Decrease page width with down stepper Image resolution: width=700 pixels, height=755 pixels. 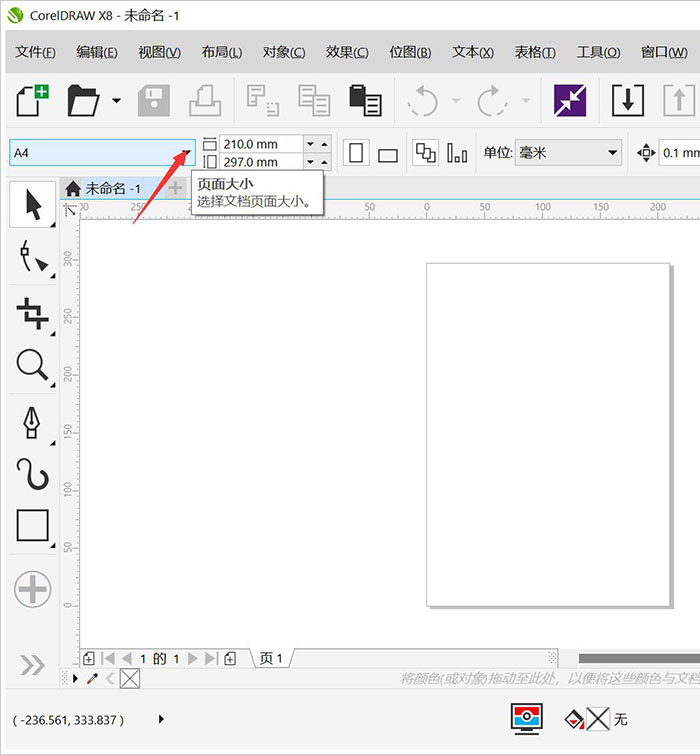click(x=311, y=144)
